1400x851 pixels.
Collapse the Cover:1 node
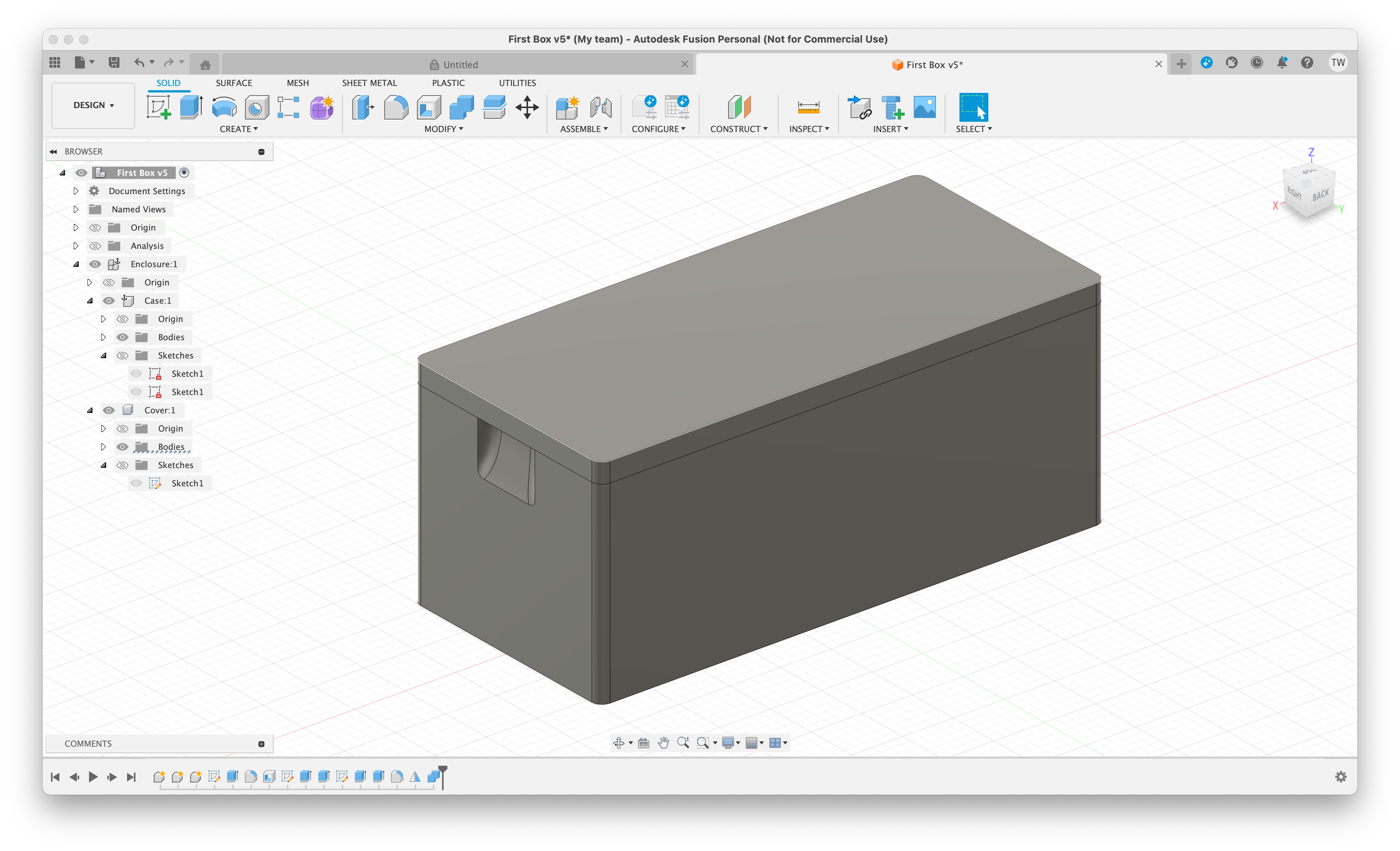point(89,410)
